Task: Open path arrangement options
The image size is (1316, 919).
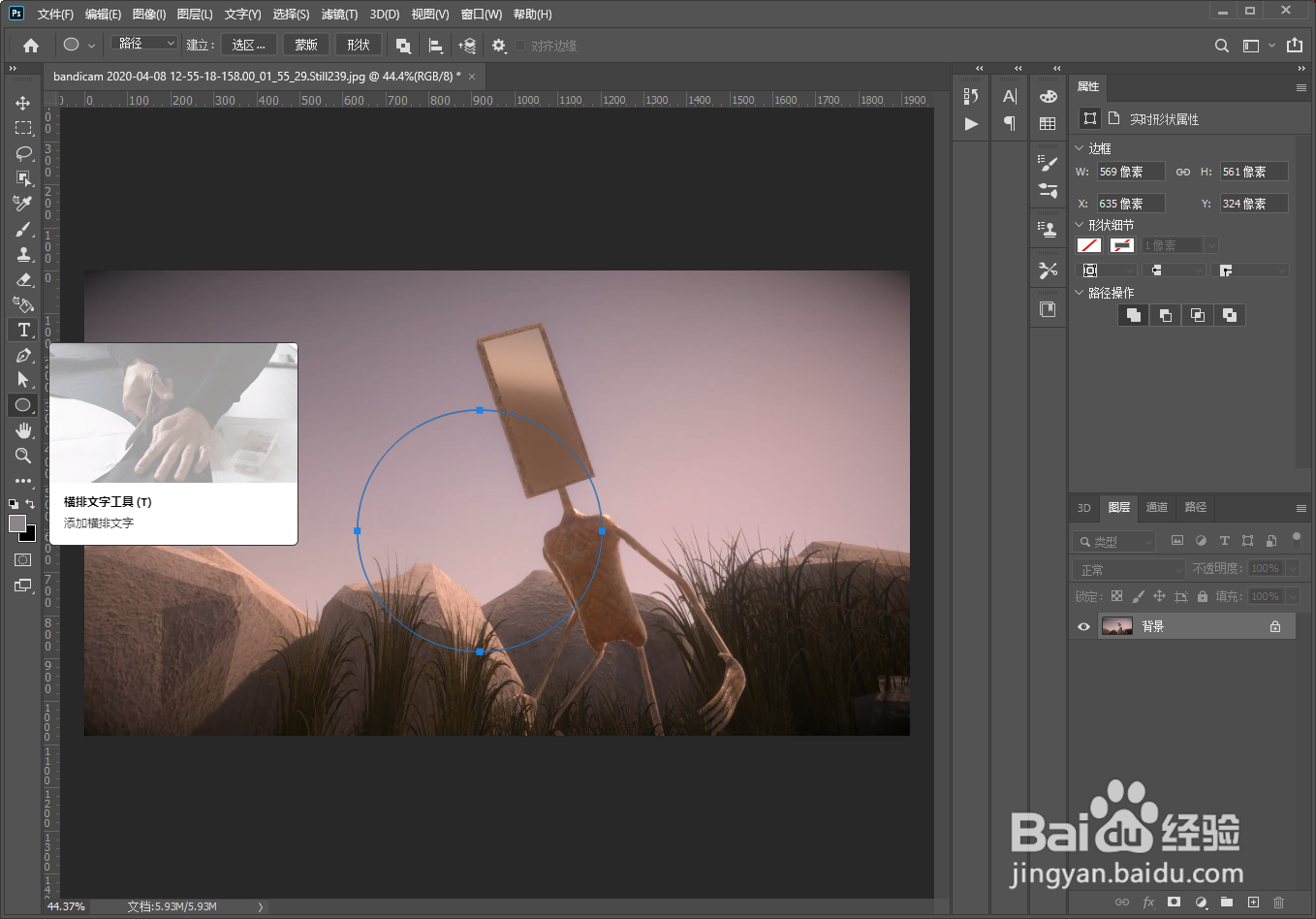Action: [x=467, y=46]
